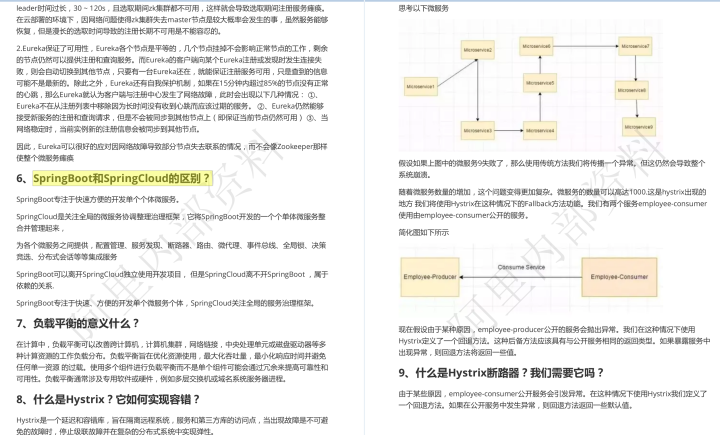Select the Microservice3 box in the diagram
This screenshot has width=720, height=435.
[478, 130]
